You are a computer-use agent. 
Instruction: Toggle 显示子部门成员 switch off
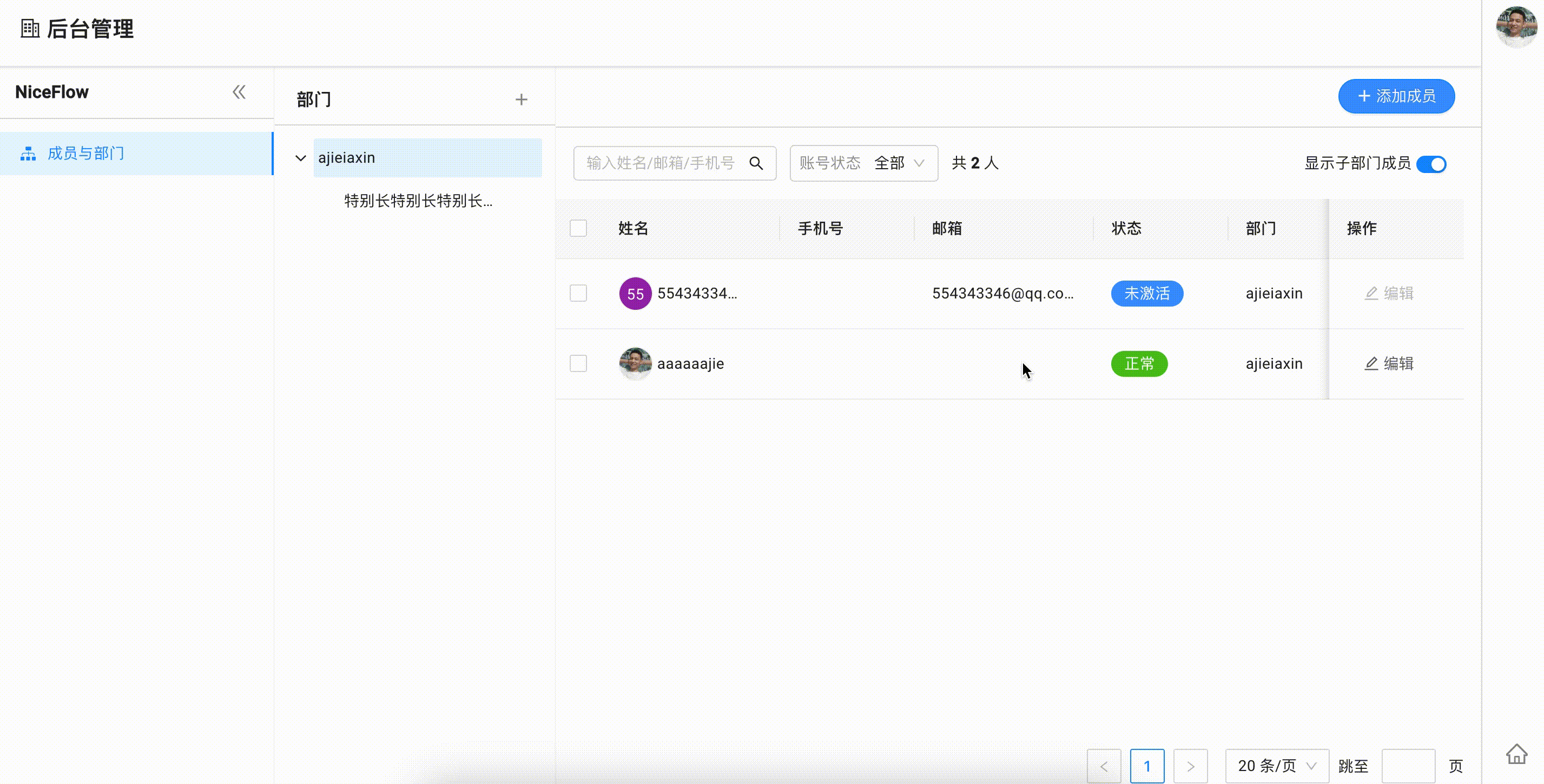(1431, 163)
